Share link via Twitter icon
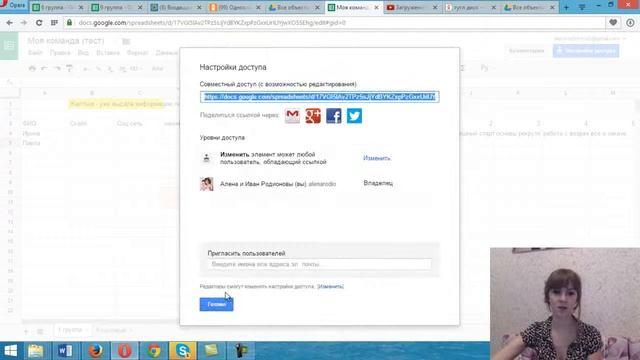640x360 pixels. pyautogui.click(x=354, y=116)
